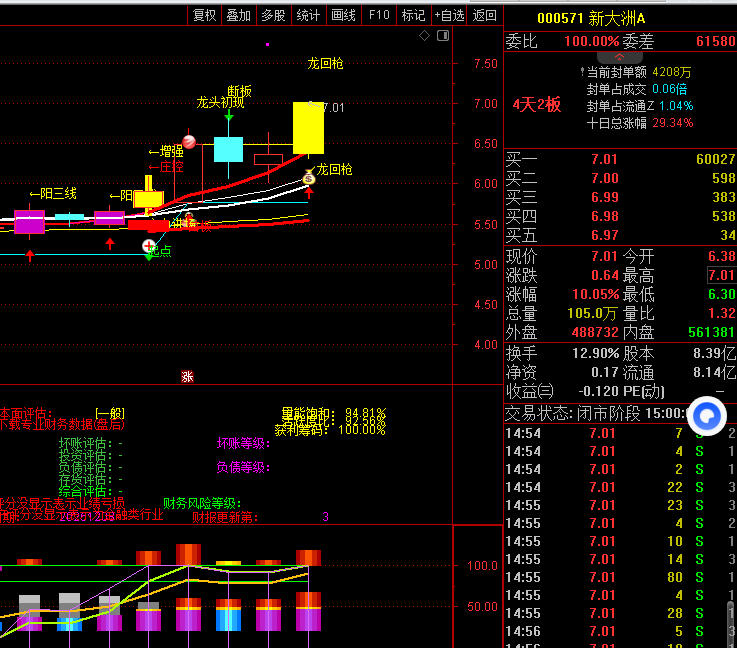Open the 复权 adjustment menu
Screen dimensions: 737x648
pyautogui.click(x=204, y=15)
